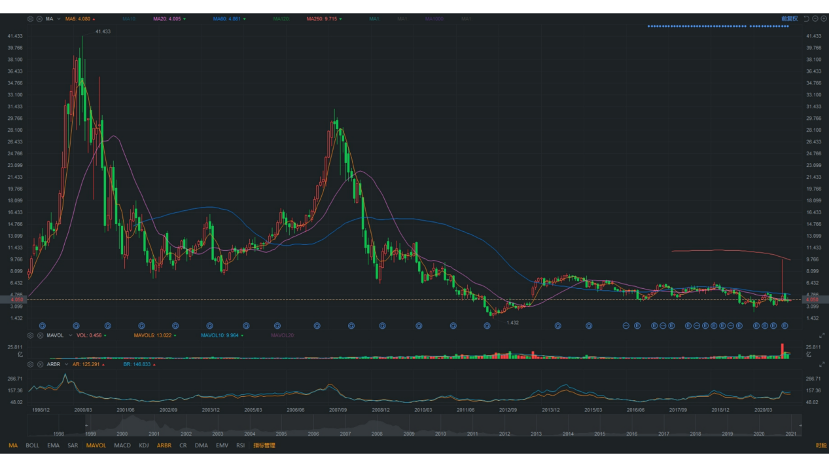
Task: Click the undo/reset chart icon
Action: [806, 19]
